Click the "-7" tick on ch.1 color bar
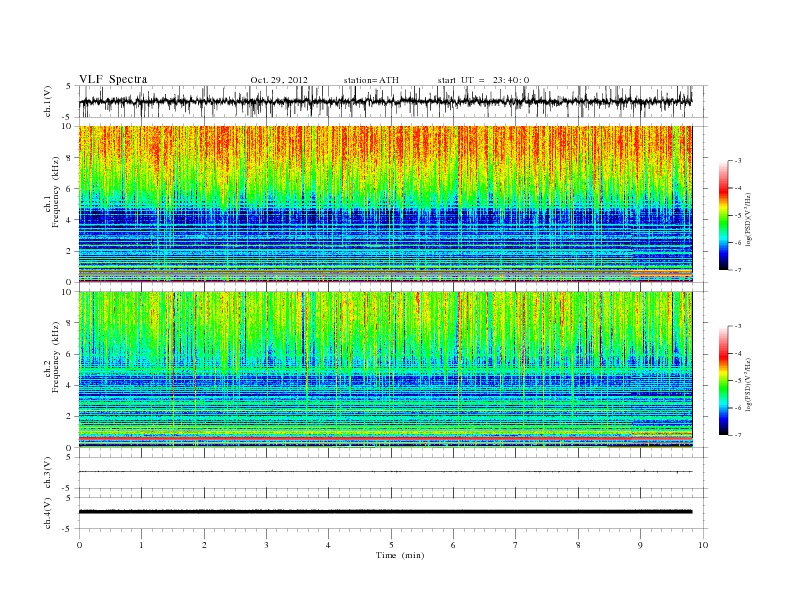 point(738,270)
